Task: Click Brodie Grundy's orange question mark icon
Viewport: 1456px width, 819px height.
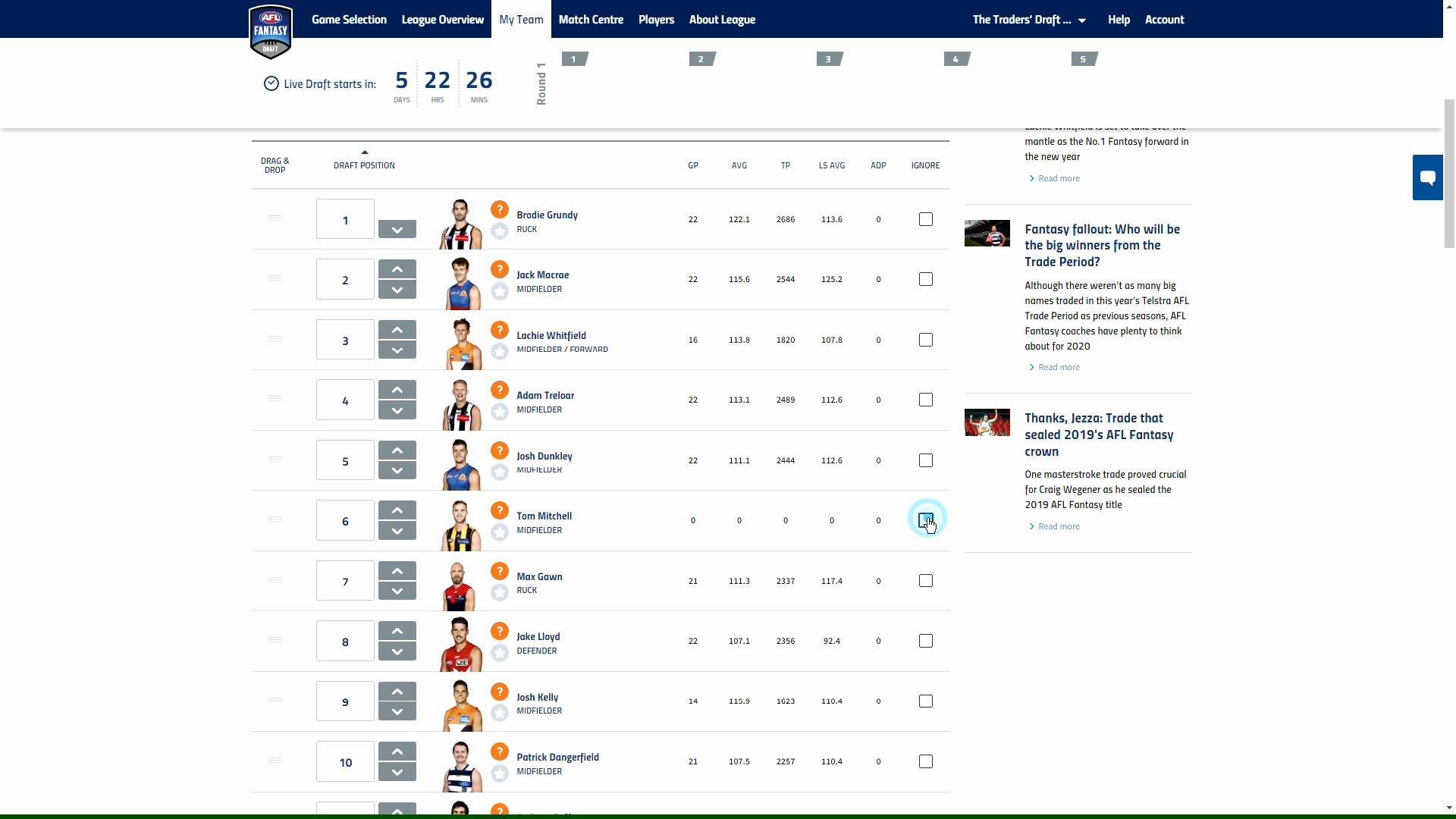Action: pyautogui.click(x=499, y=209)
